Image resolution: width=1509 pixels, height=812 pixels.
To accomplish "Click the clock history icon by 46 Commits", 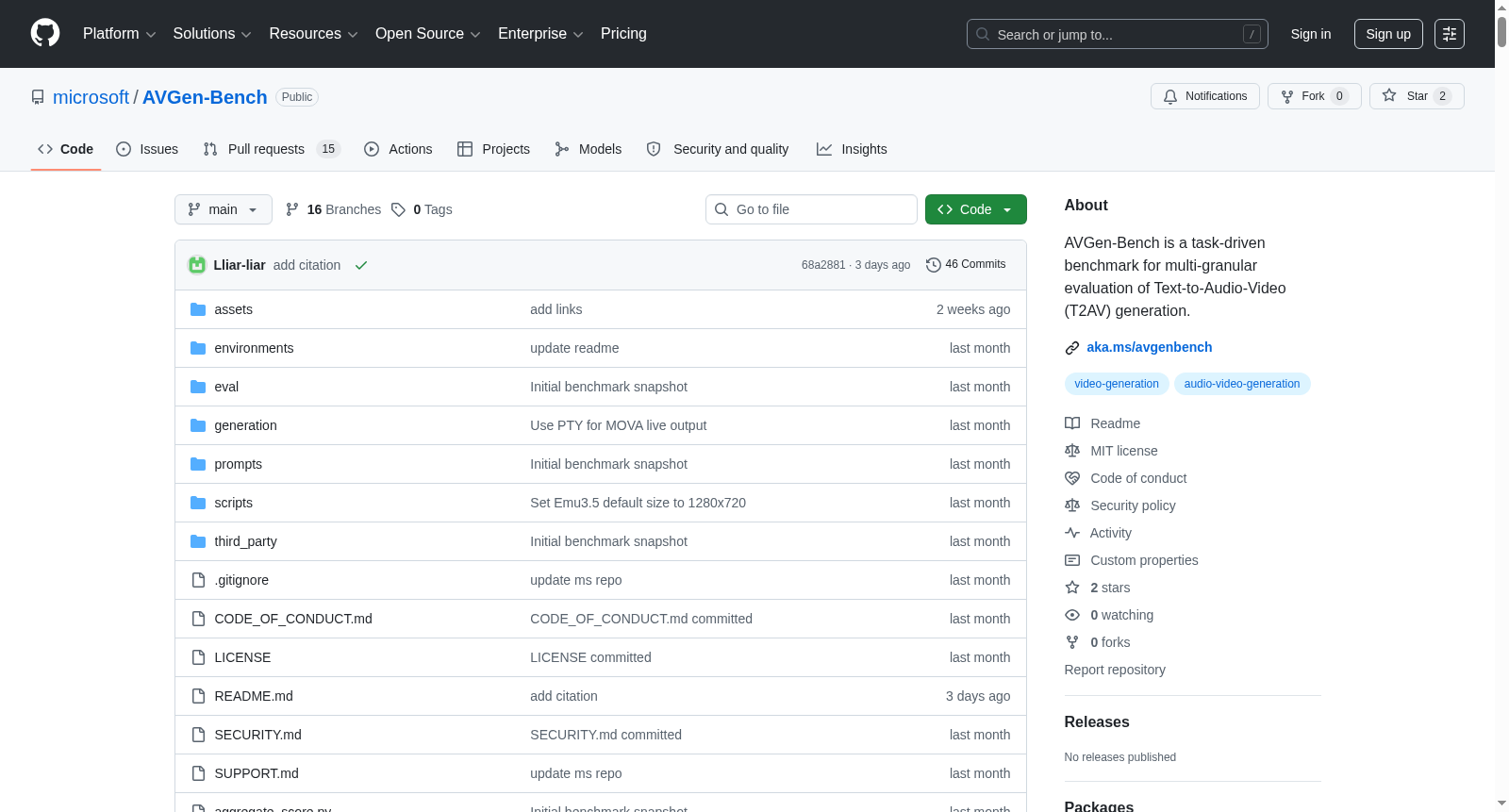I will (x=934, y=265).
